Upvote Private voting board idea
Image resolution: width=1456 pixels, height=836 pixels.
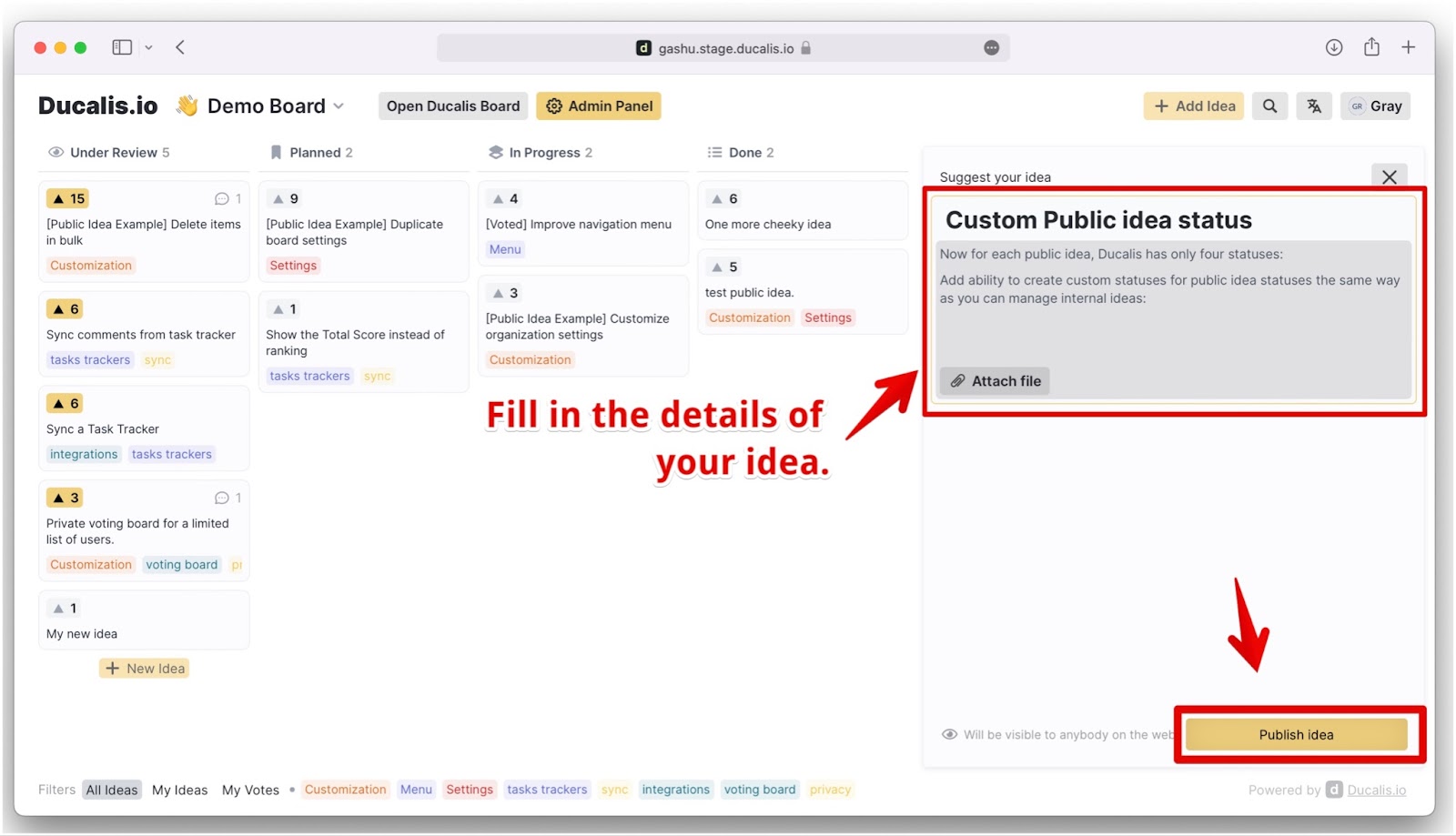66,499
